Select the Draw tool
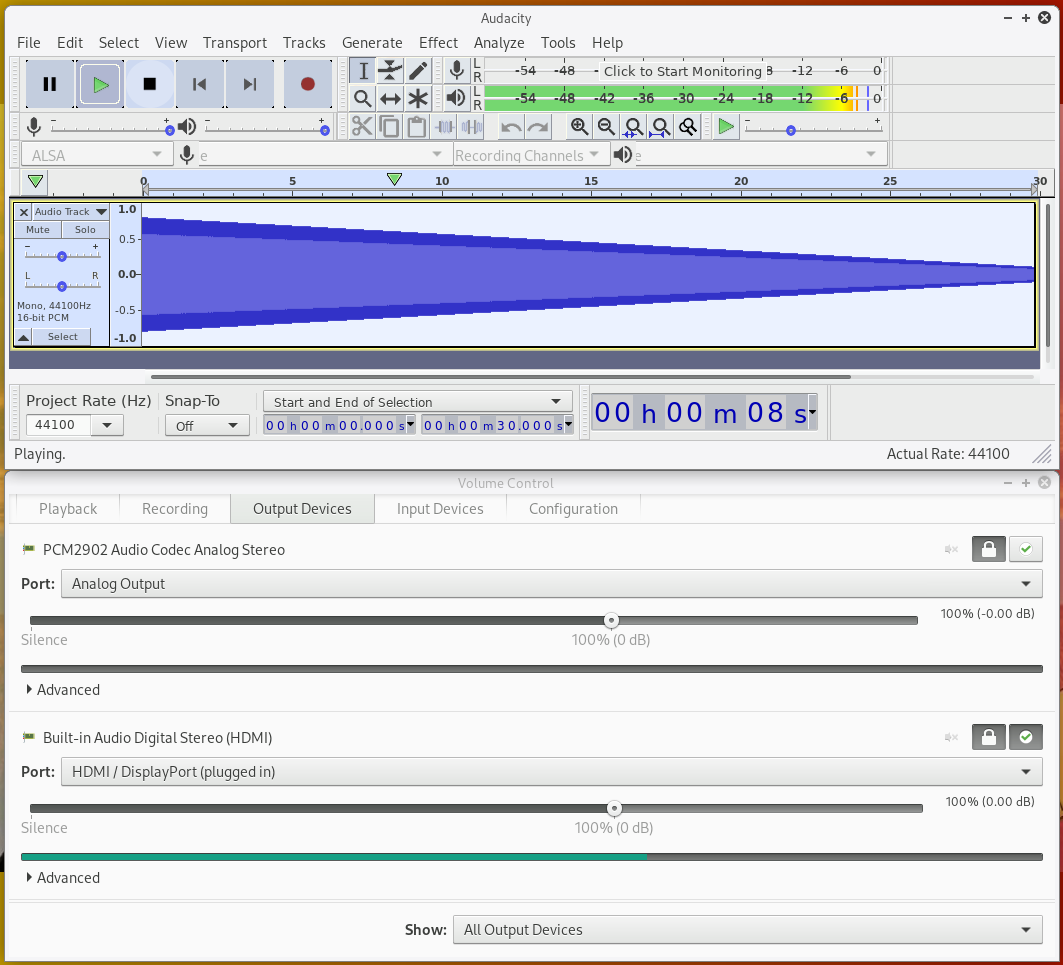This screenshot has width=1063, height=965. tap(419, 70)
